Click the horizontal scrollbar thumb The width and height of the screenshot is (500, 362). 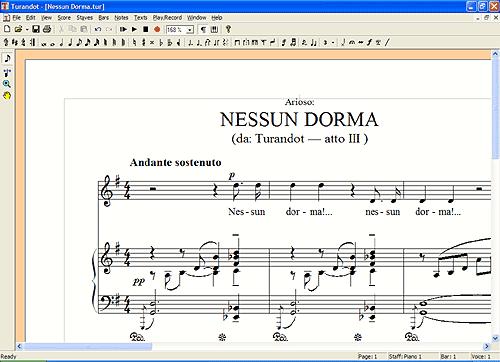click(x=88, y=347)
